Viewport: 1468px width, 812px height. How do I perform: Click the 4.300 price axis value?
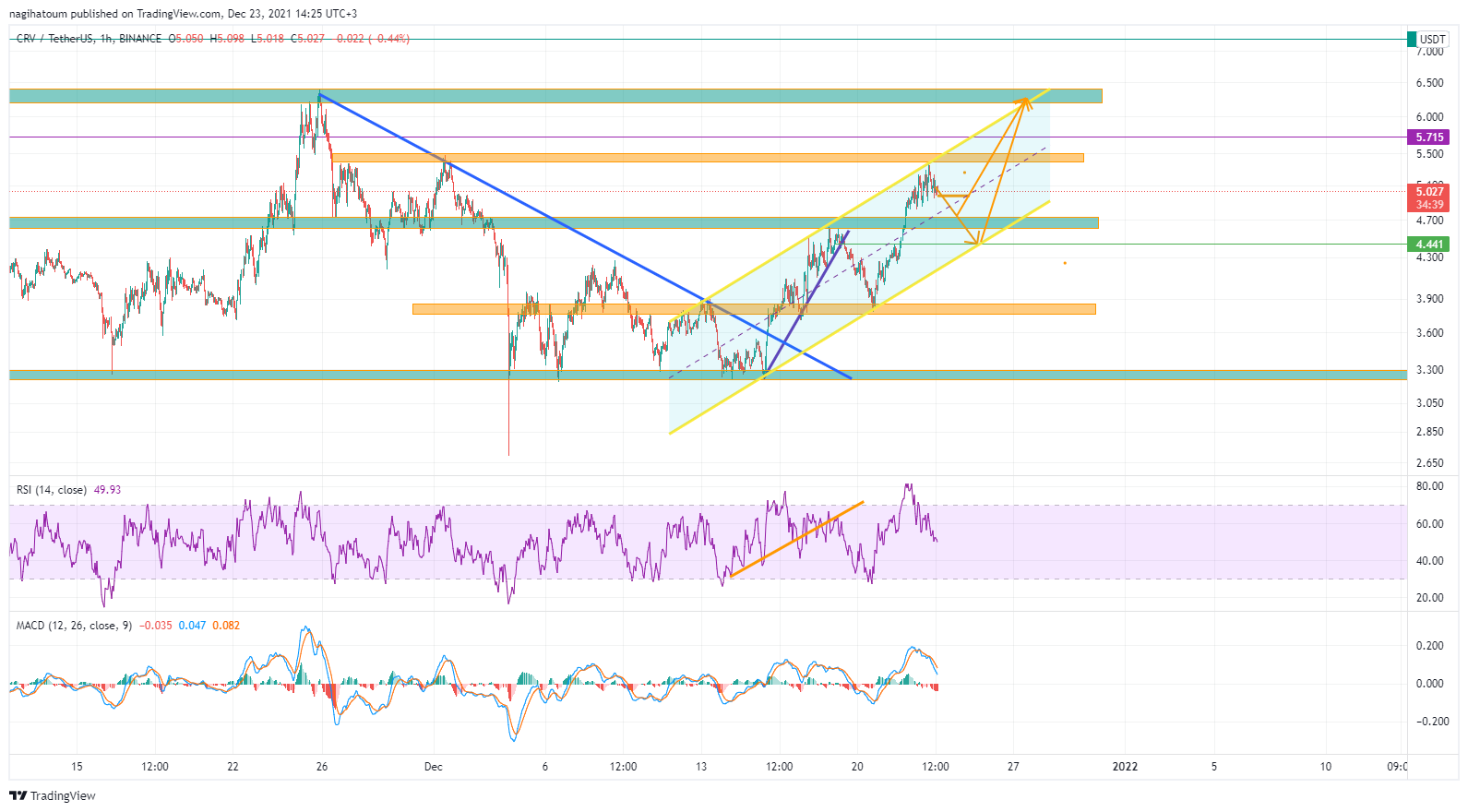coord(1429,257)
